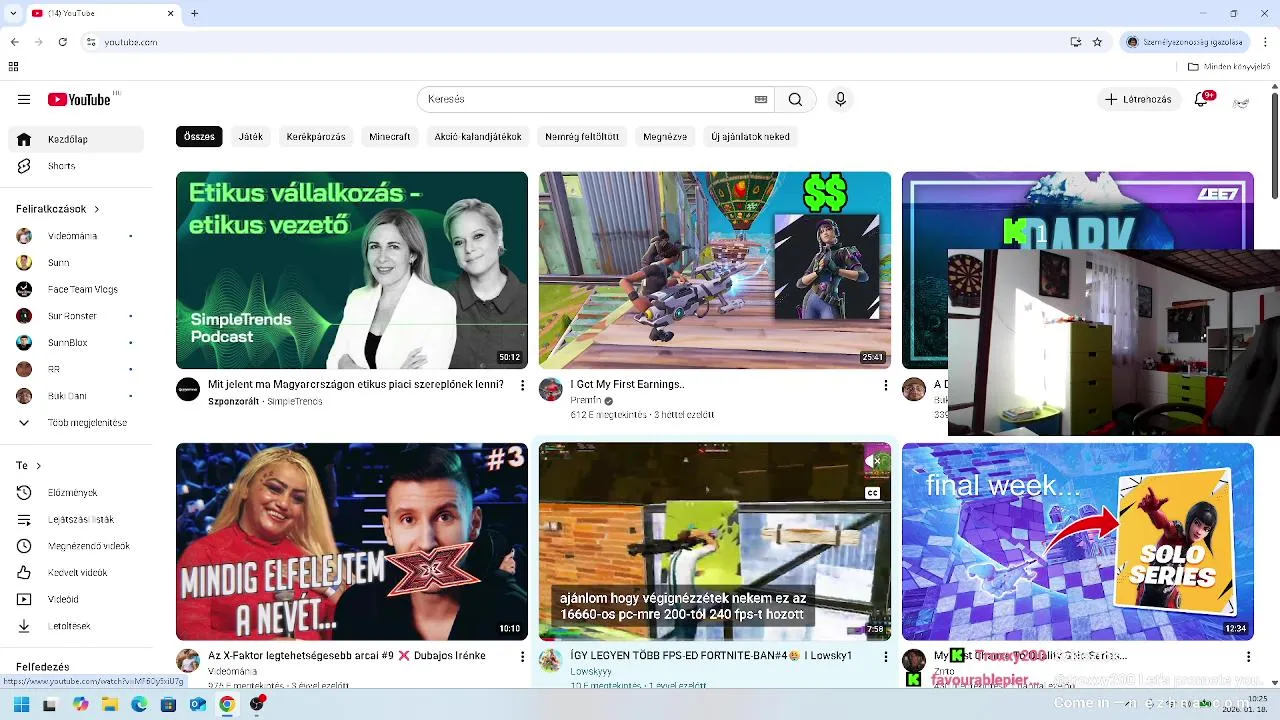
Task: Click the Videómánia channel avatar under X-Faktor video
Action: (188, 660)
